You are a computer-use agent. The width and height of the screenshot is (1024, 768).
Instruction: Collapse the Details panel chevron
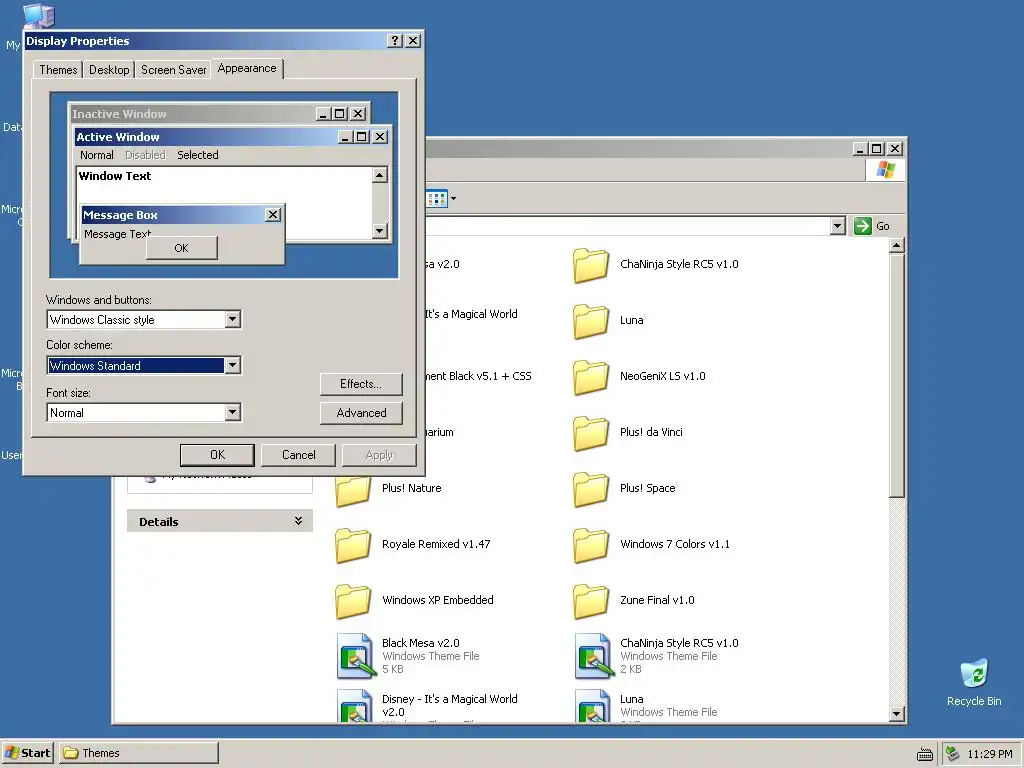298,520
